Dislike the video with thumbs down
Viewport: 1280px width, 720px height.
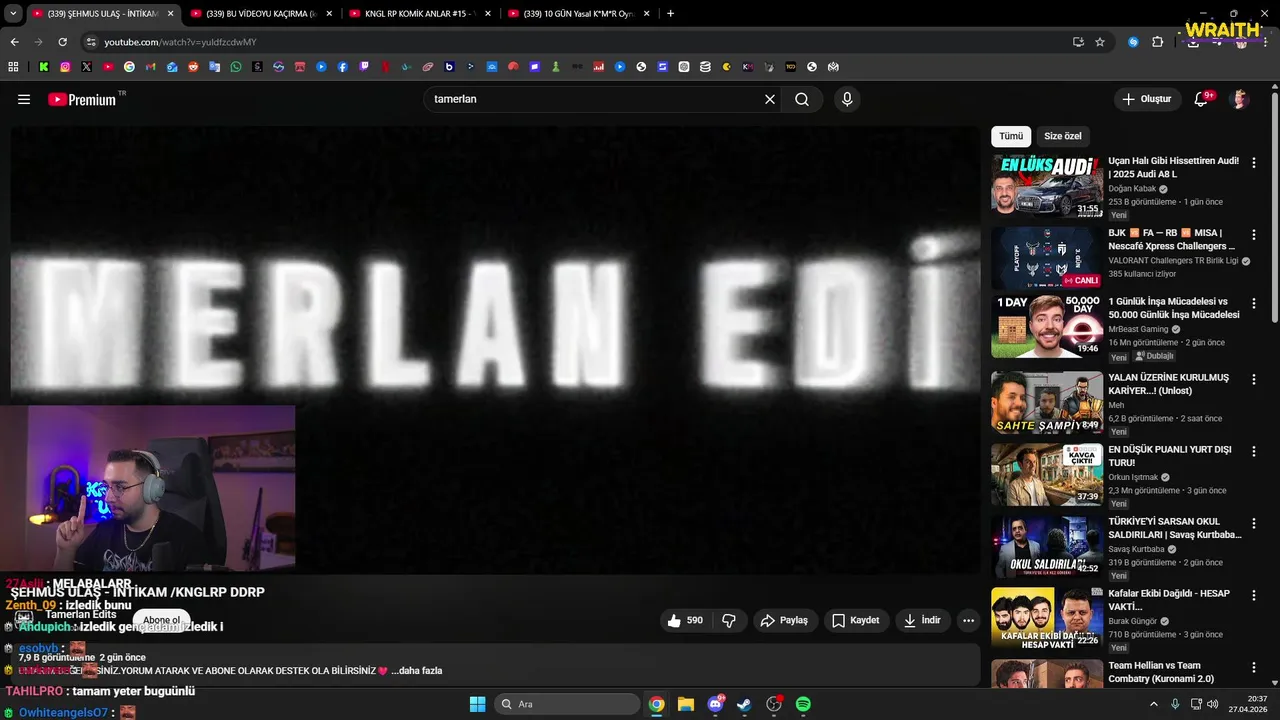pyautogui.click(x=729, y=620)
